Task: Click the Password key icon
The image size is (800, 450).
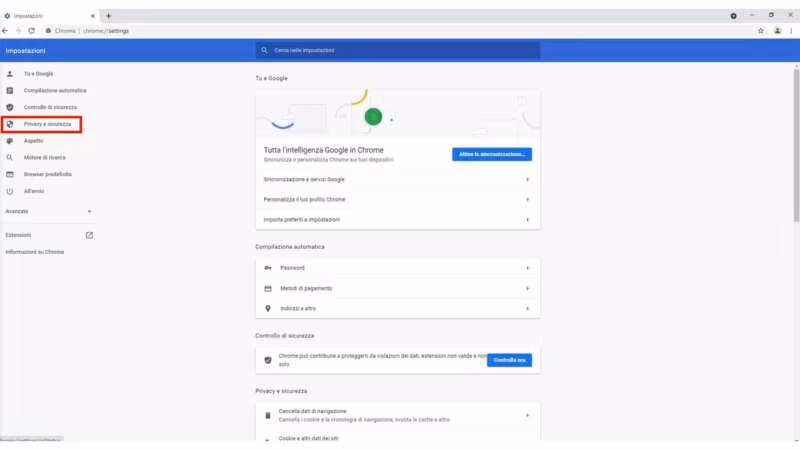Action: click(268, 268)
